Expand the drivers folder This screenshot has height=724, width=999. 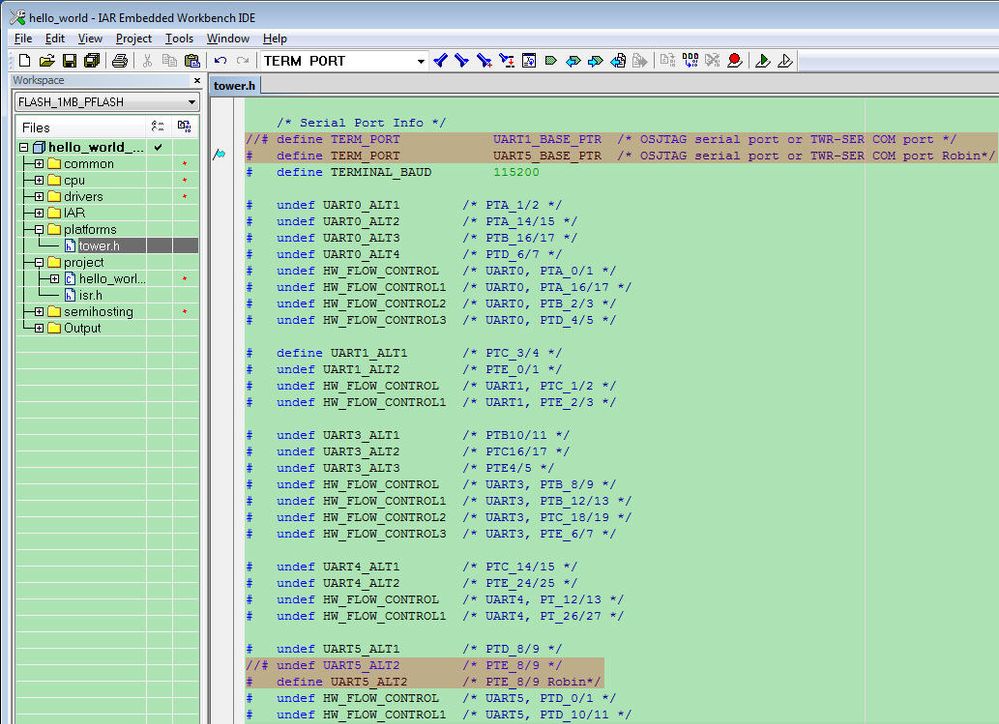coord(39,196)
